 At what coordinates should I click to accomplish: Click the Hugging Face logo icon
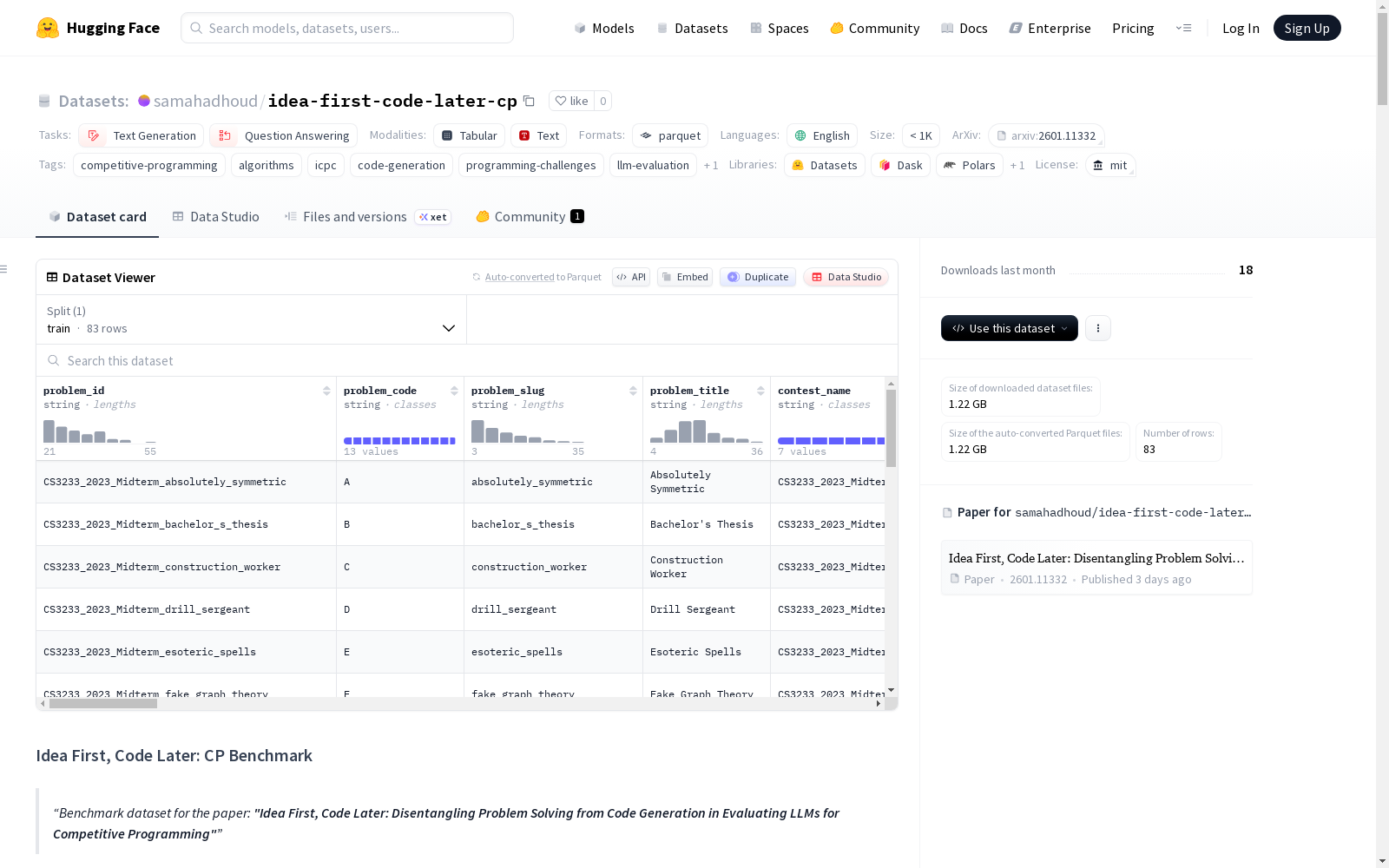coord(48,28)
